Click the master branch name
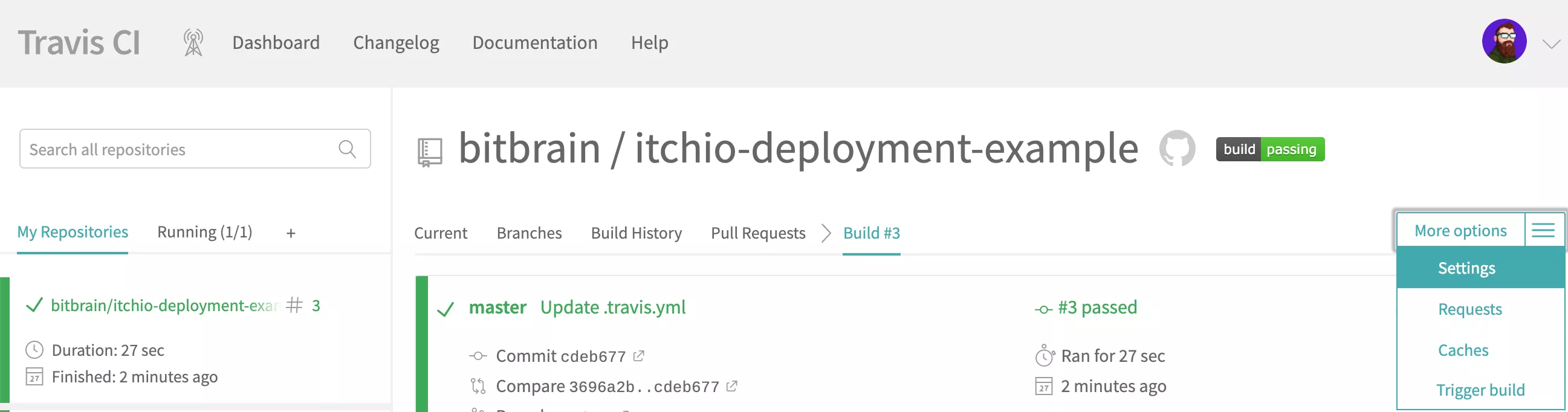This screenshot has height=412, width=1568. pos(497,307)
